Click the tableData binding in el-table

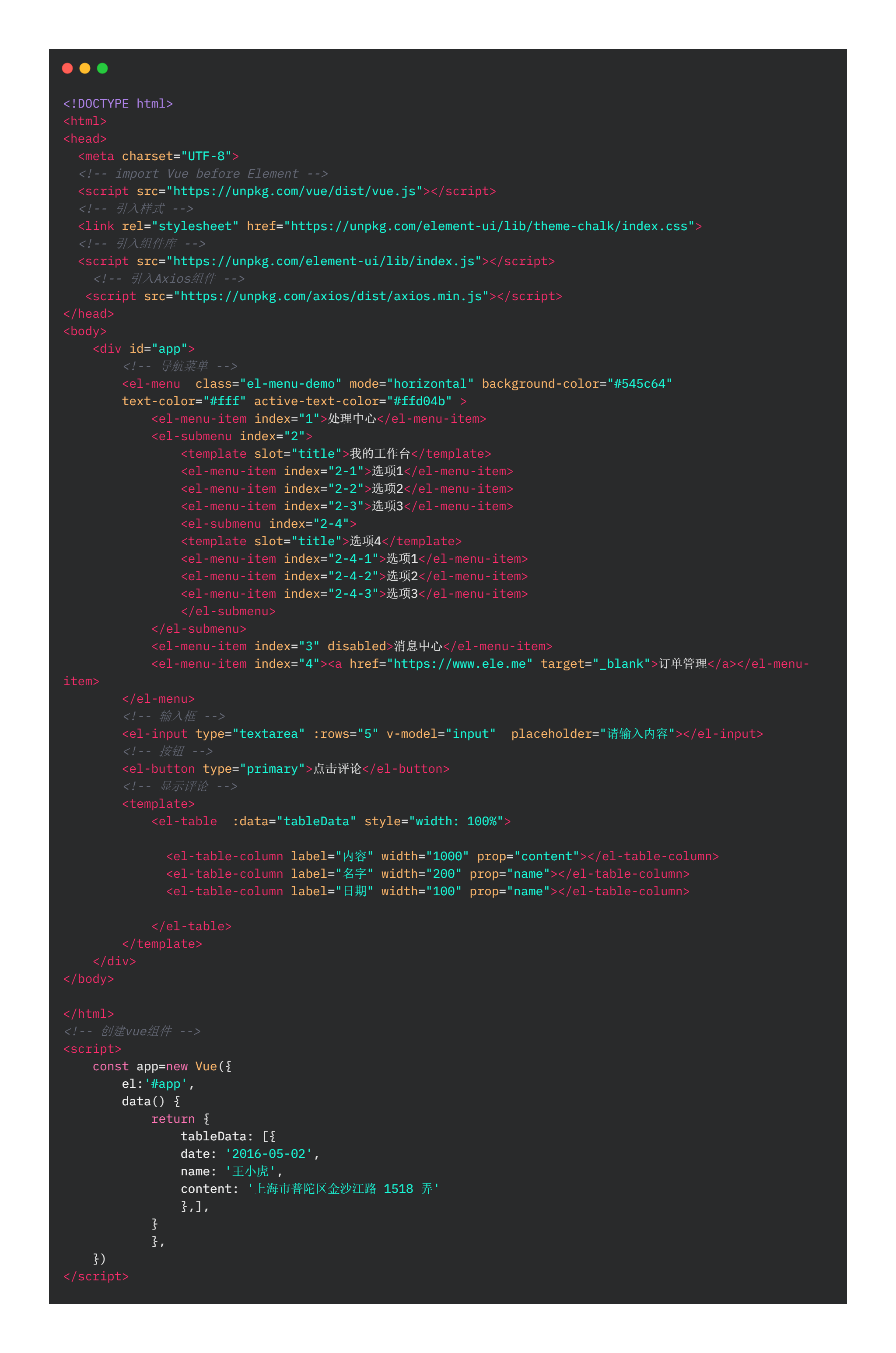click(316, 821)
